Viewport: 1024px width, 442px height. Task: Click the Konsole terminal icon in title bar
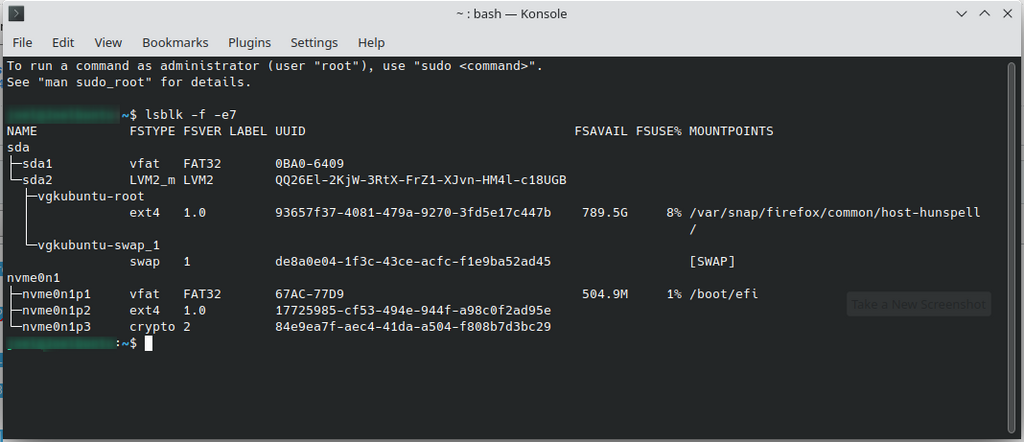pos(18,13)
